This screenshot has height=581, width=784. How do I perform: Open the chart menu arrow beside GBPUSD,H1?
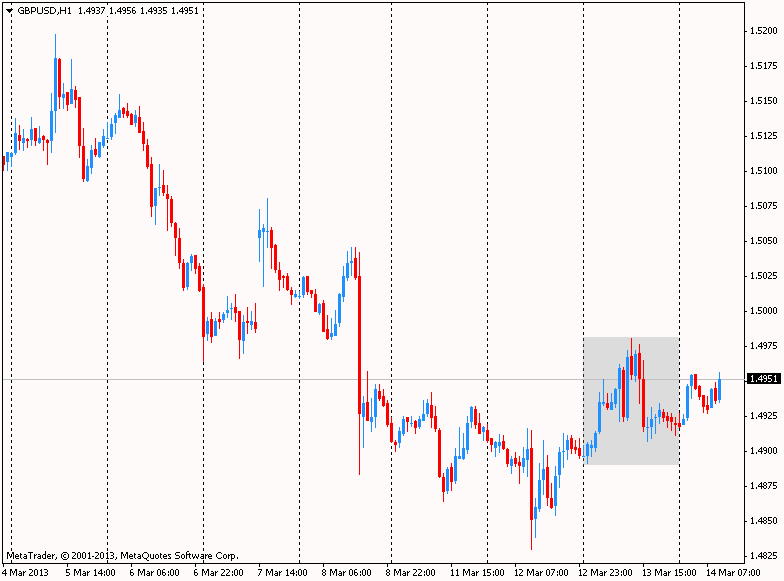(x=9, y=10)
